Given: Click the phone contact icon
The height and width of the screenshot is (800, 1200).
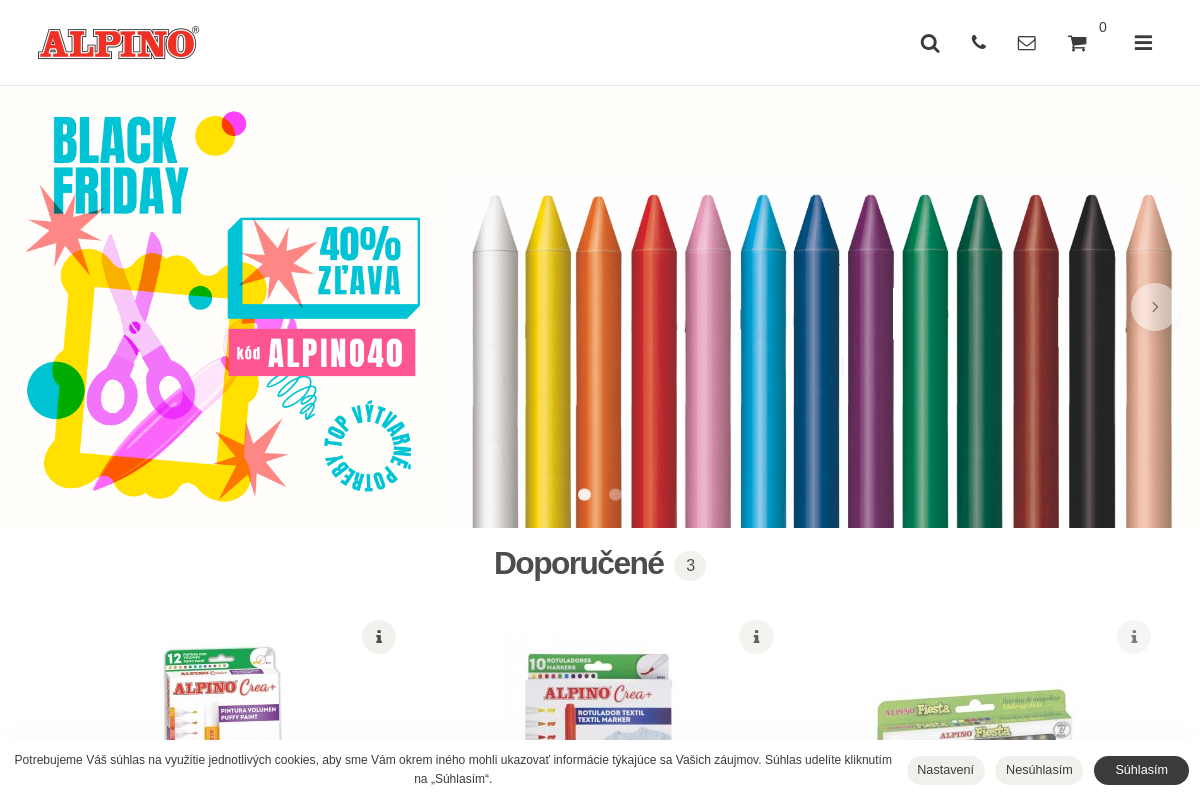Looking at the screenshot, I should 979,42.
